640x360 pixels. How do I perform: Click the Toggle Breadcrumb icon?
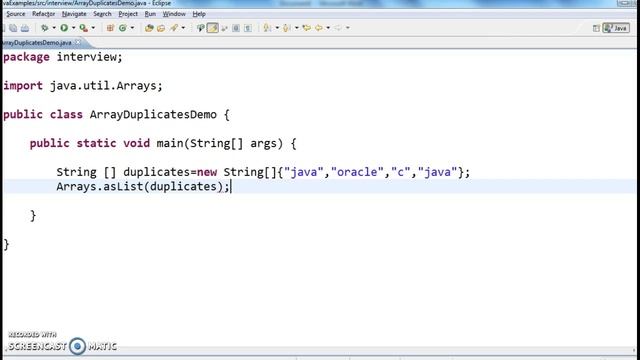[200, 28]
